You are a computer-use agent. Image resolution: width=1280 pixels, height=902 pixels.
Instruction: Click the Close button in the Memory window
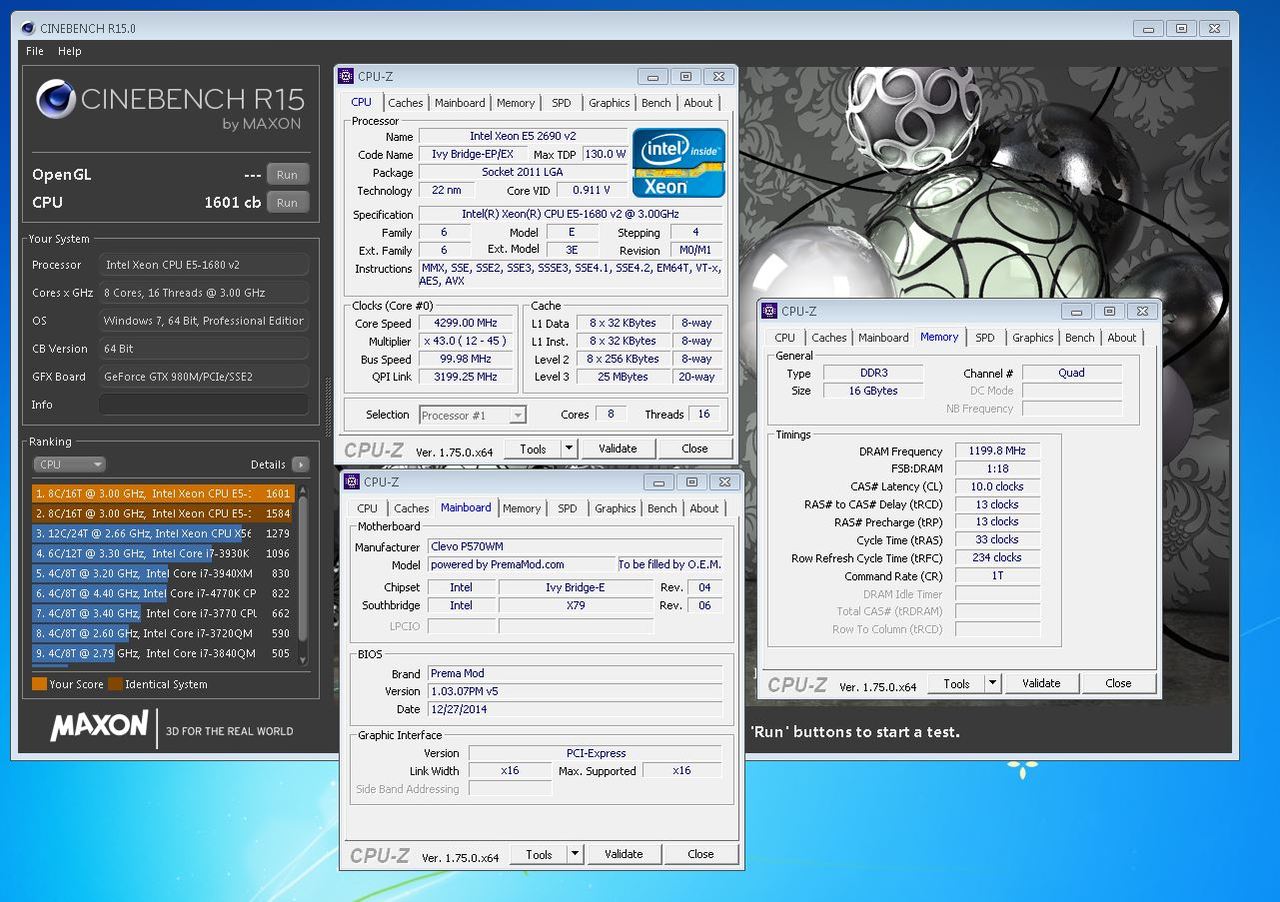tap(1118, 684)
